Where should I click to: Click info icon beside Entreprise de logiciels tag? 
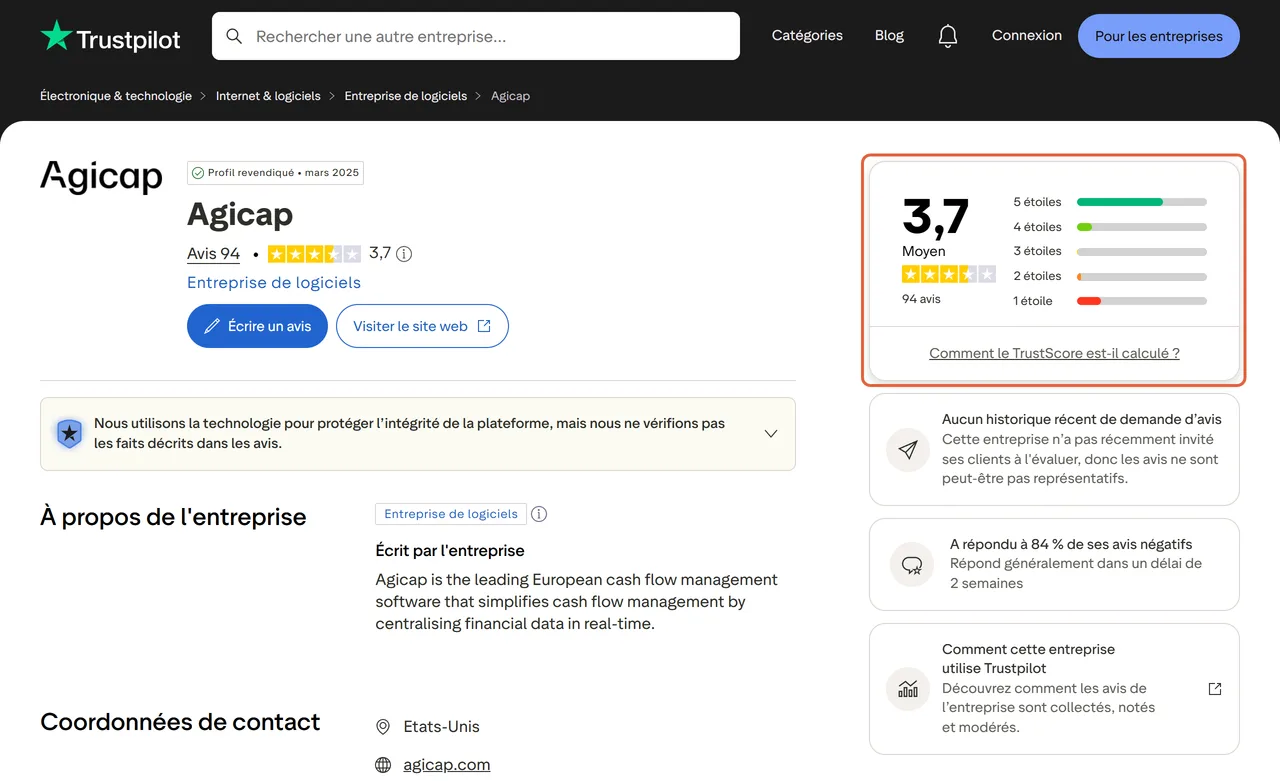click(539, 514)
